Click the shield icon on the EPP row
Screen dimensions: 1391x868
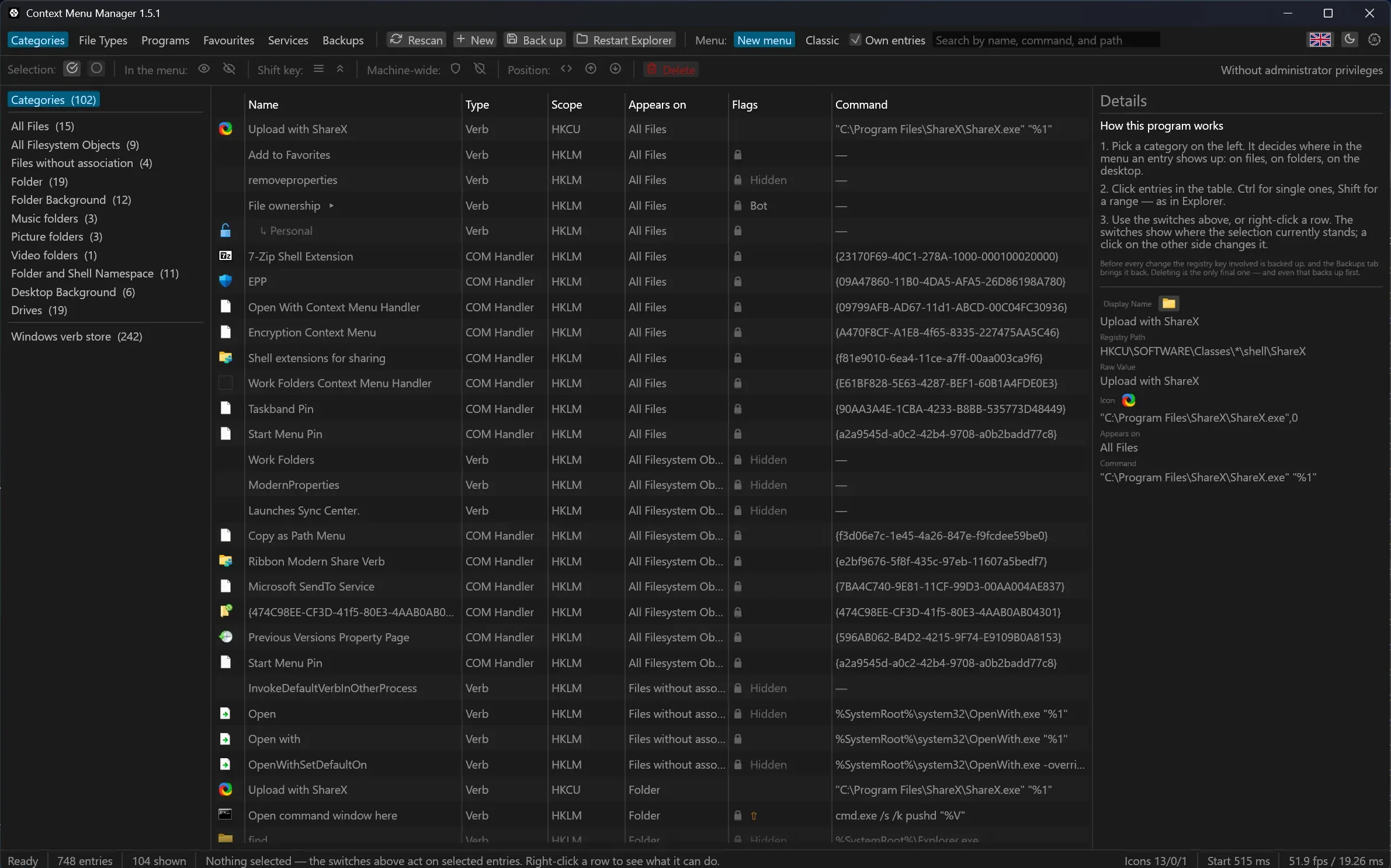point(226,281)
